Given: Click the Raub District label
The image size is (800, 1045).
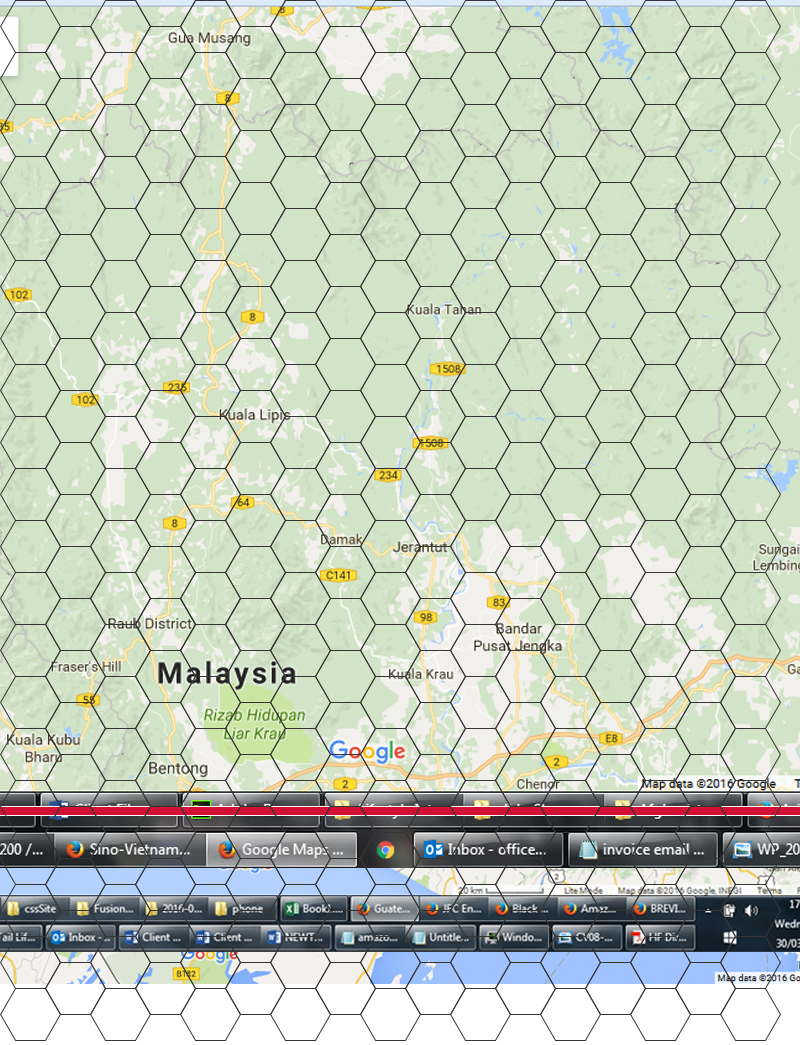Looking at the screenshot, I should coord(150,624).
